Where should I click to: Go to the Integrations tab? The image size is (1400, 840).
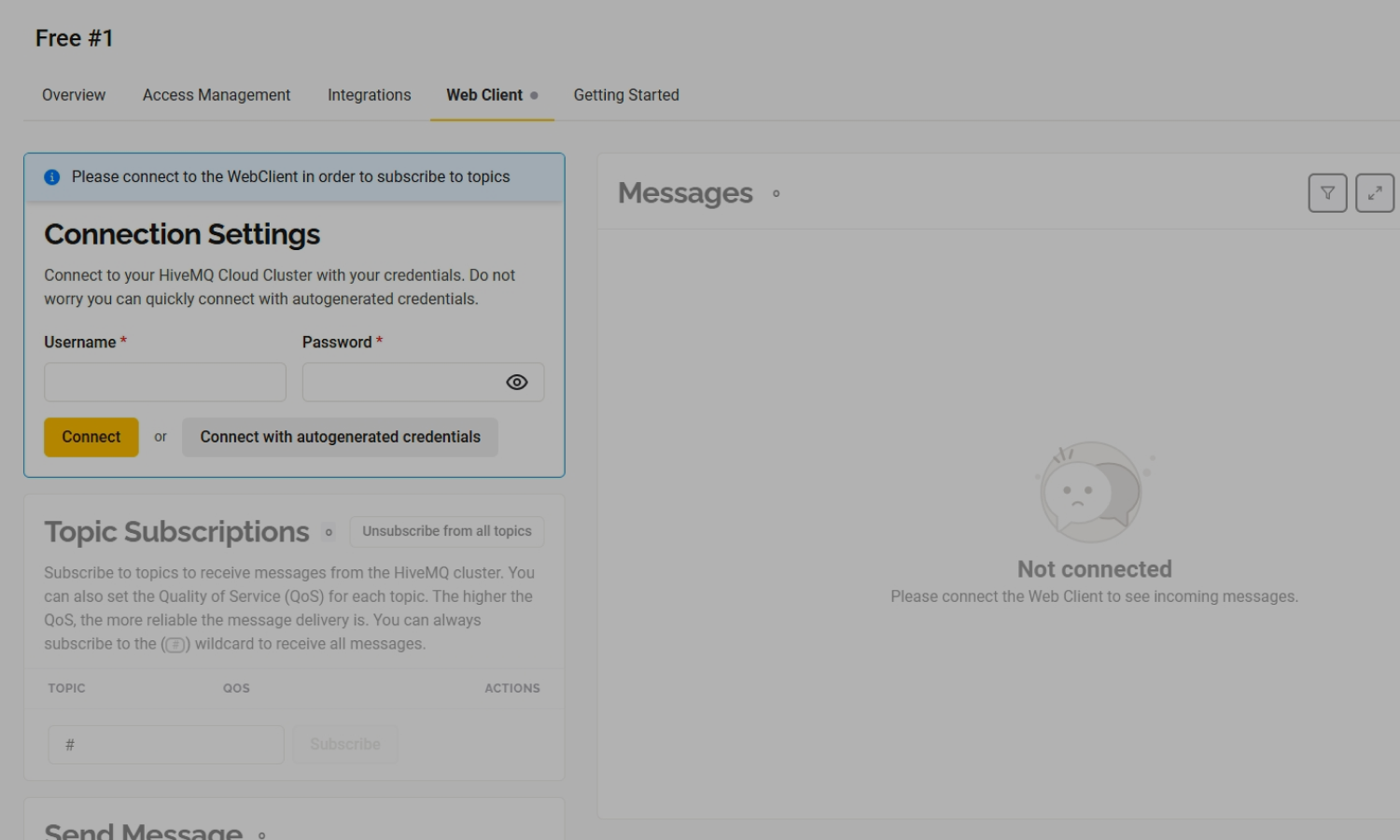[369, 95]
